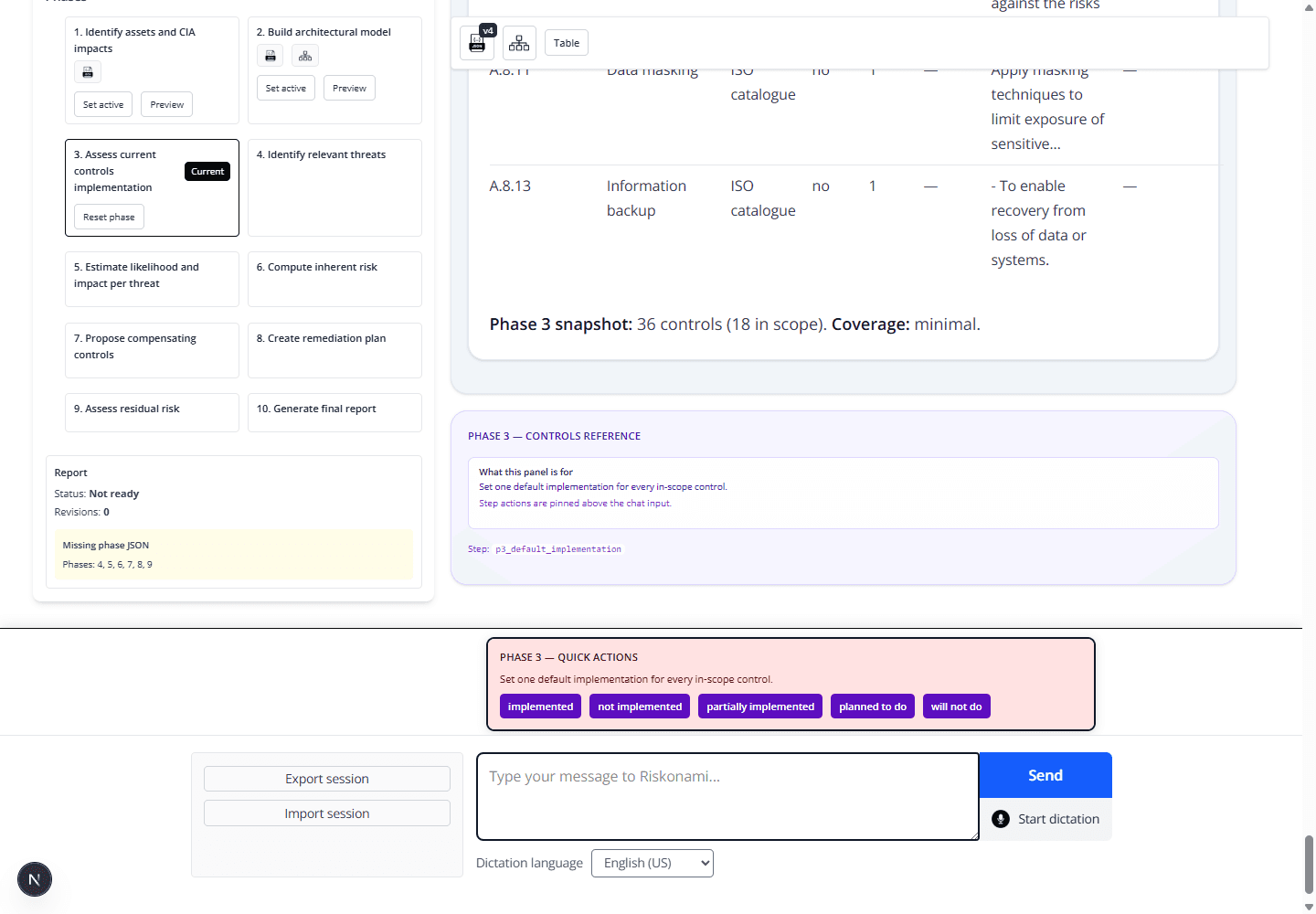Click Status: Not ready text

pos(97,494)
